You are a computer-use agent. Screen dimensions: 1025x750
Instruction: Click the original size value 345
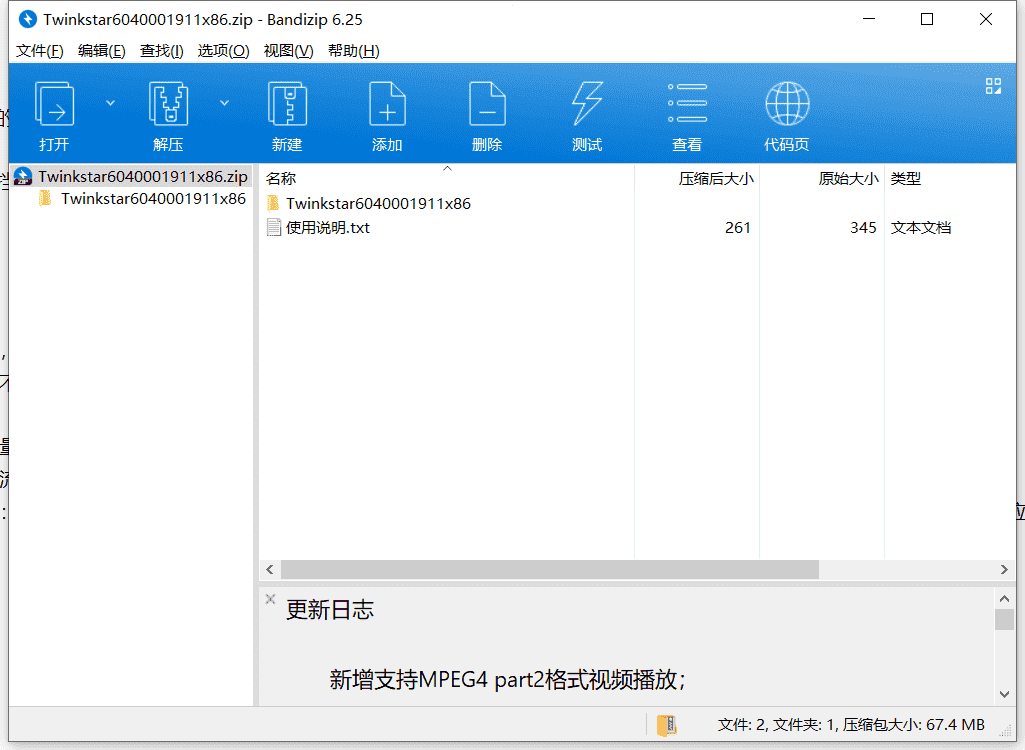(863, 228)
